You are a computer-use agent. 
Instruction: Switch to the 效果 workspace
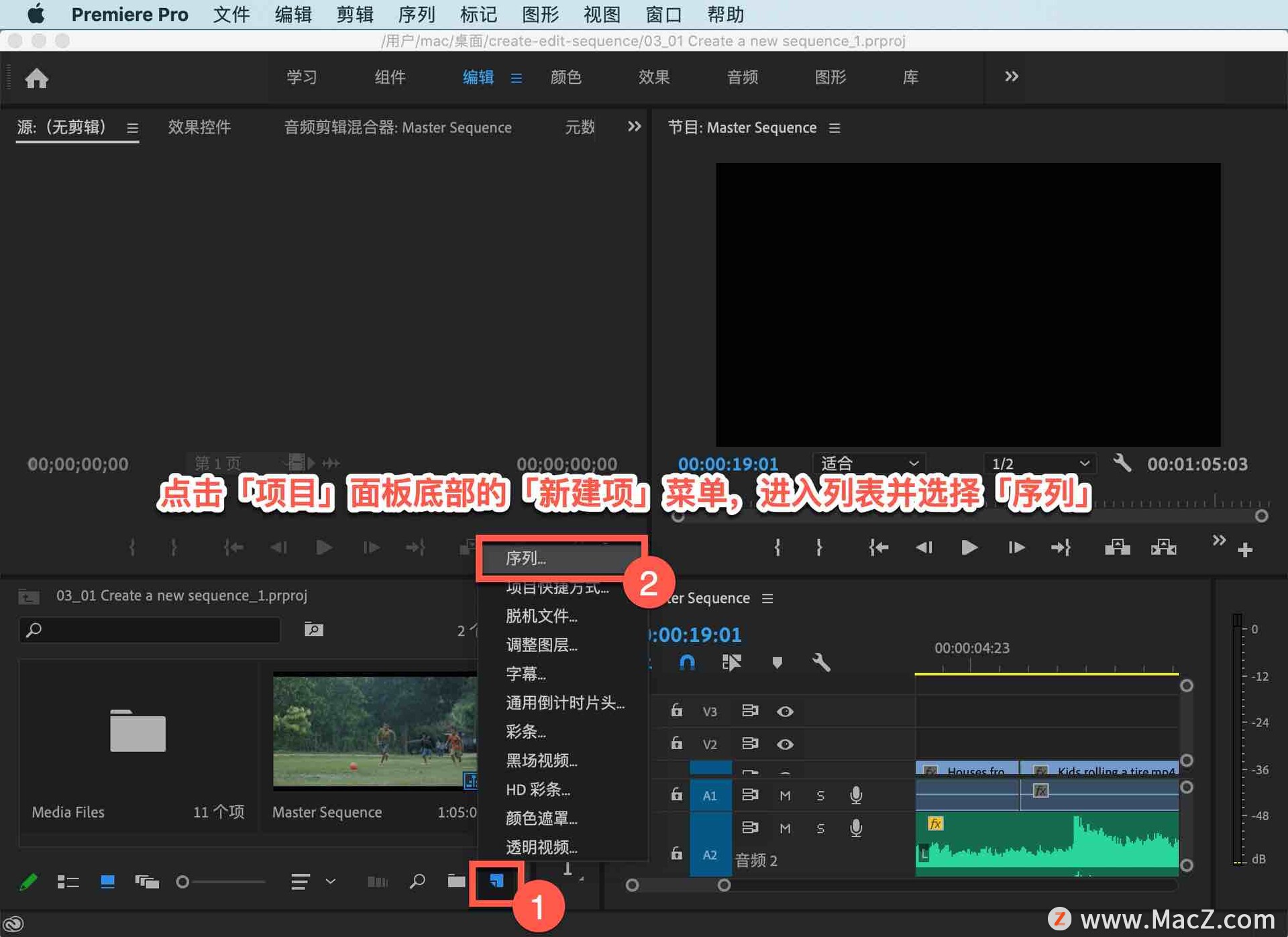coord(654,77)
